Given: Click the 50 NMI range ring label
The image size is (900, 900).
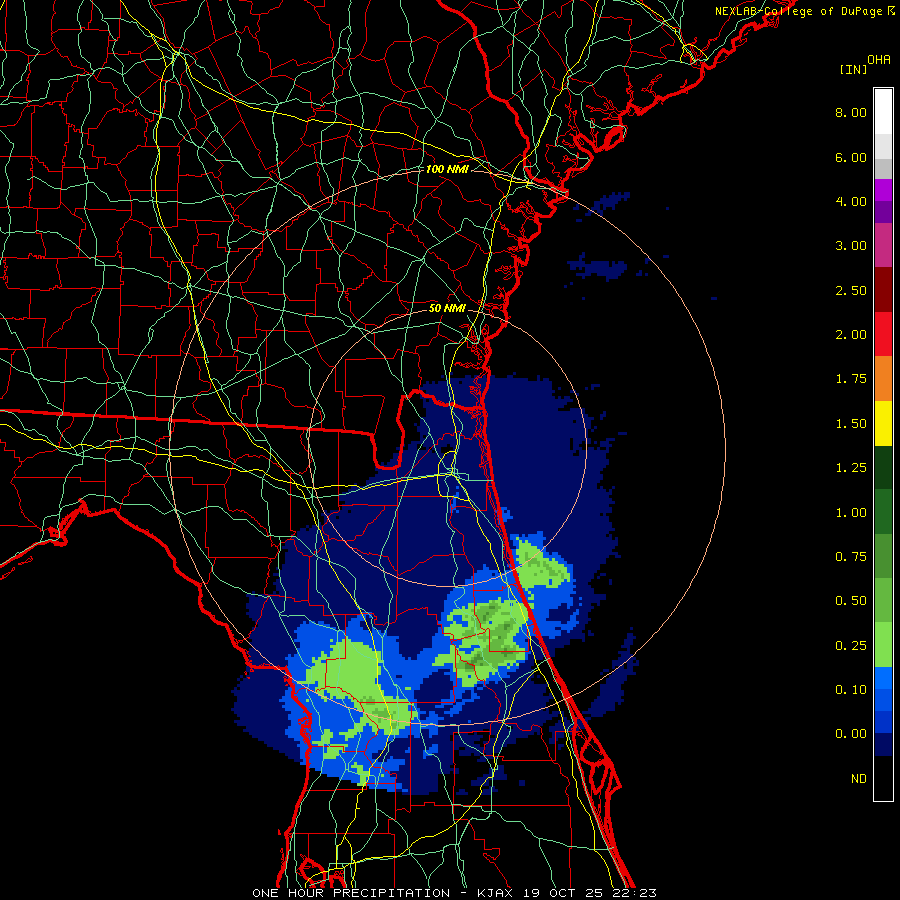Looking at the screenshot, I should point(447,308).
